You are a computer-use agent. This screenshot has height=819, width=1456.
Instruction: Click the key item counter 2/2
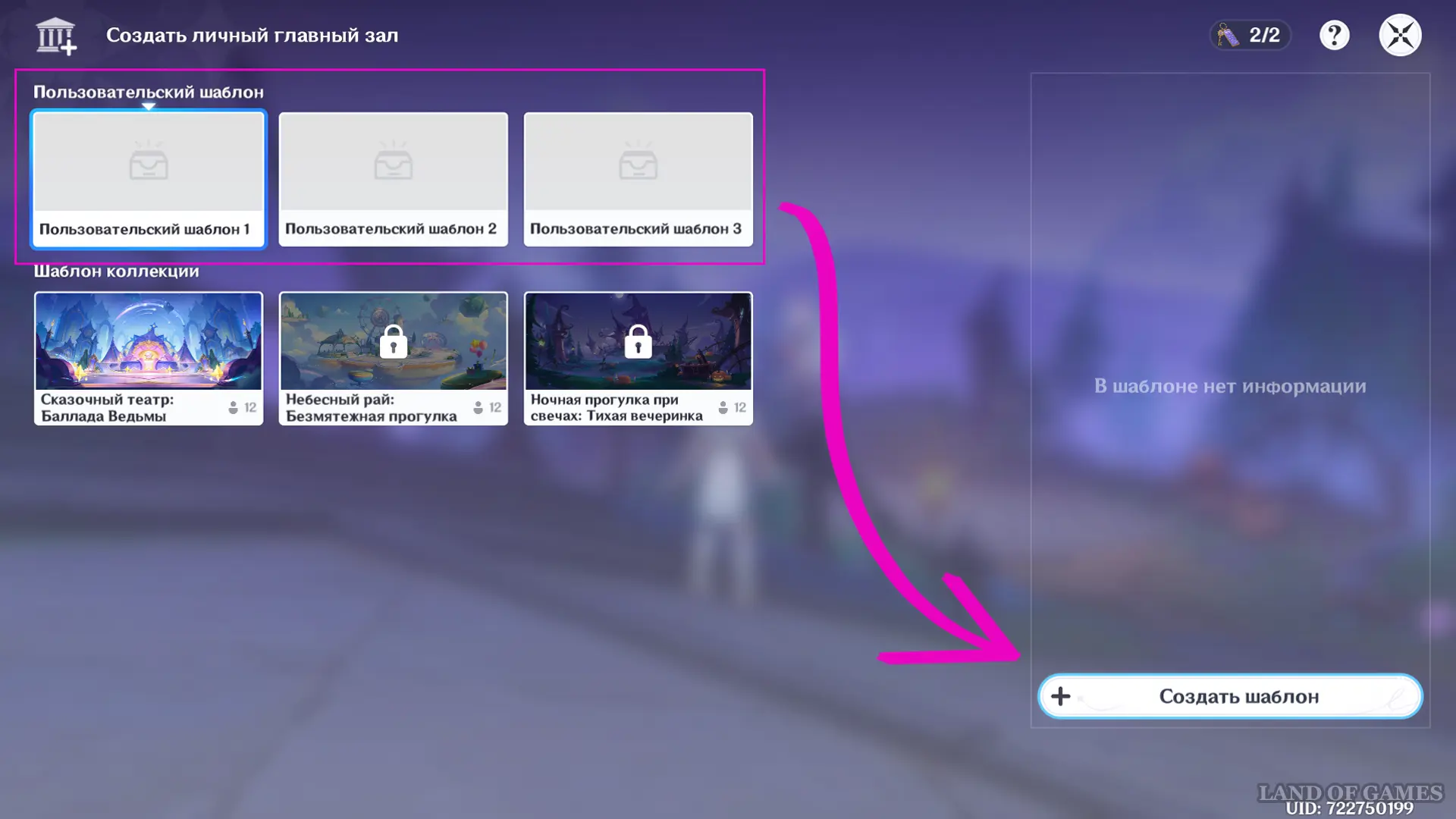pos(1249,35)
